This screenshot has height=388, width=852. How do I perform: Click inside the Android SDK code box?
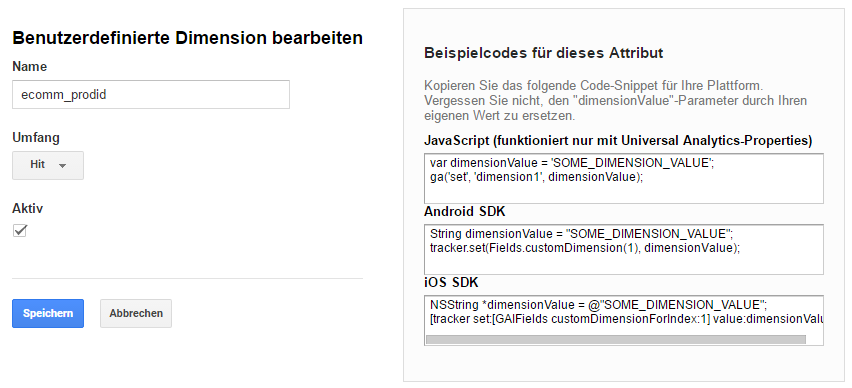(623, 249)
